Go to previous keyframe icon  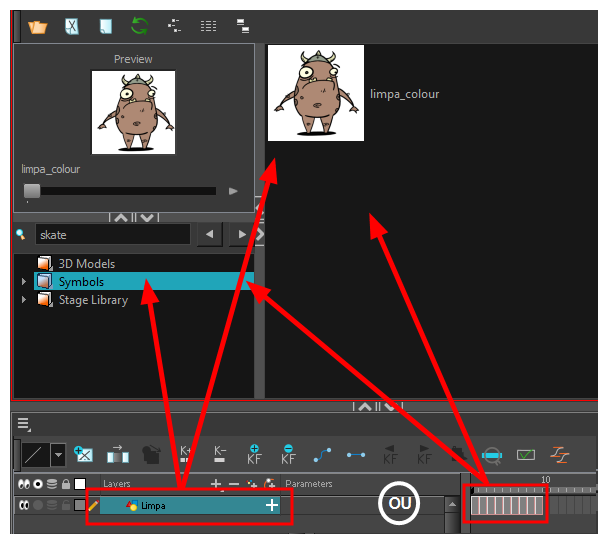click(390, 454)
